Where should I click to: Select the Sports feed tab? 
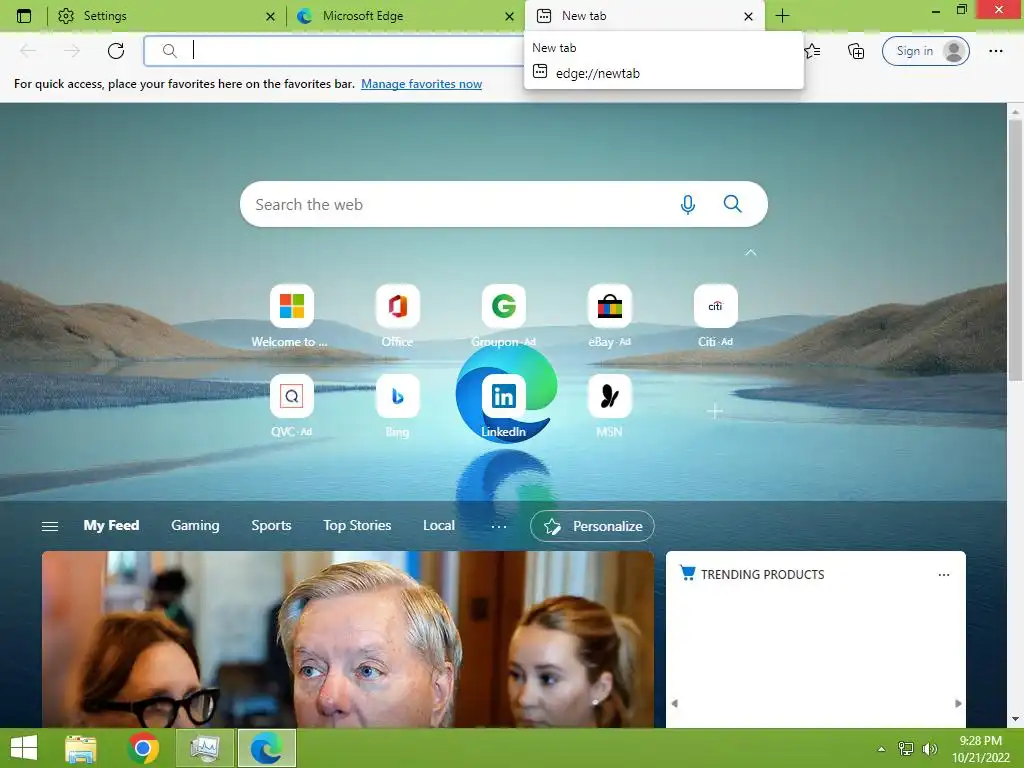[271, 526]
